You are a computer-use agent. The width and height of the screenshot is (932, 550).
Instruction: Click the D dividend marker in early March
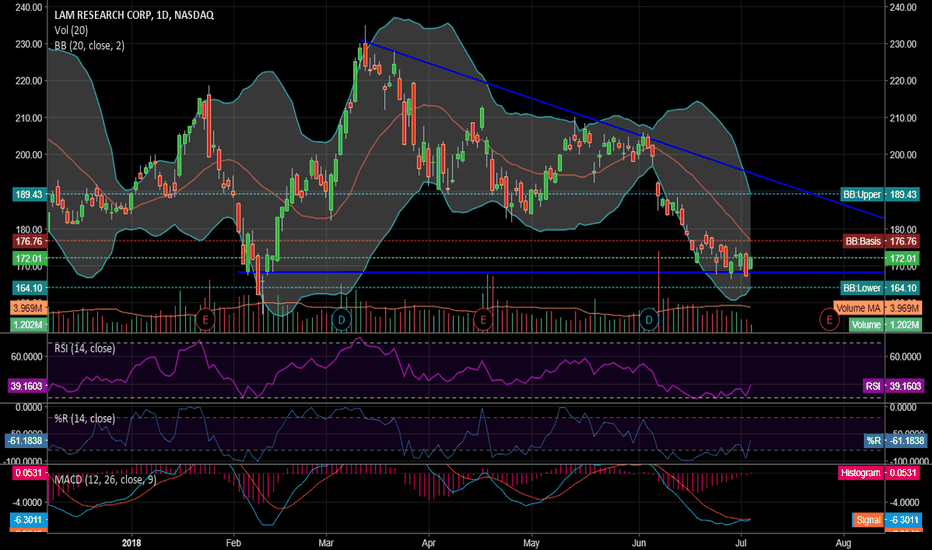coord(341,319)
